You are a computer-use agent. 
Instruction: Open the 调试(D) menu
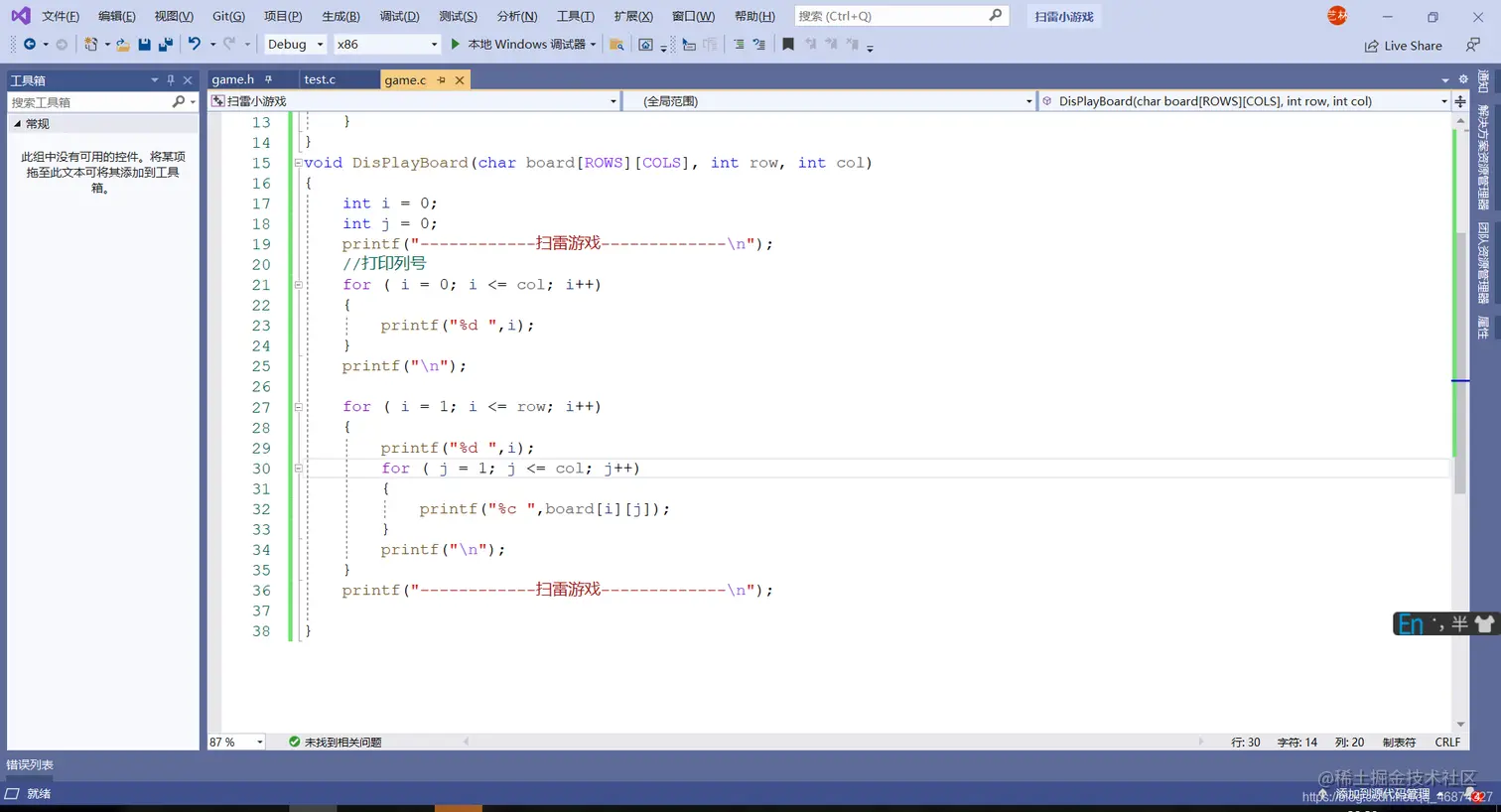point(399,16)
